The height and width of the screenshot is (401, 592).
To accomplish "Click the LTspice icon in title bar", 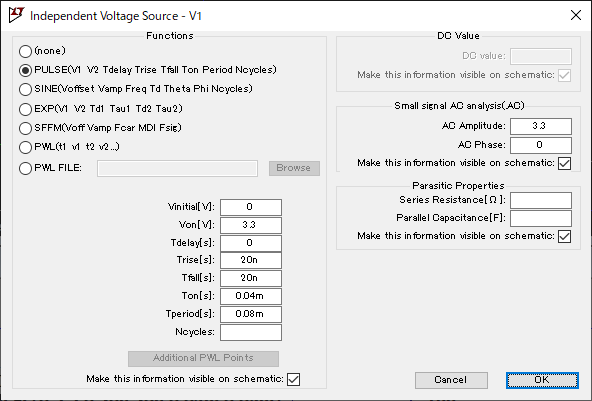I will pyautogui.click(x=16, y=15).
